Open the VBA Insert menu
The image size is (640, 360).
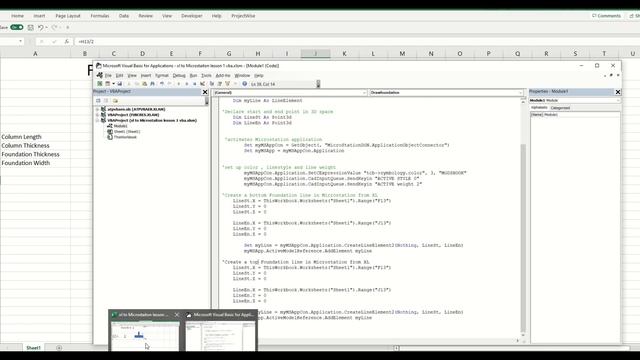coord(146,76)
